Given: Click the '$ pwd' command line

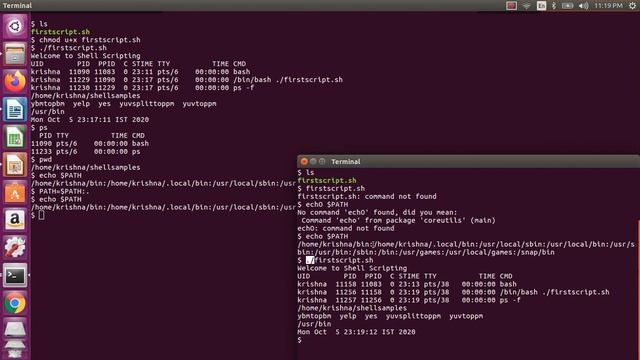Looking at the screenshot, I should [41, 160].
